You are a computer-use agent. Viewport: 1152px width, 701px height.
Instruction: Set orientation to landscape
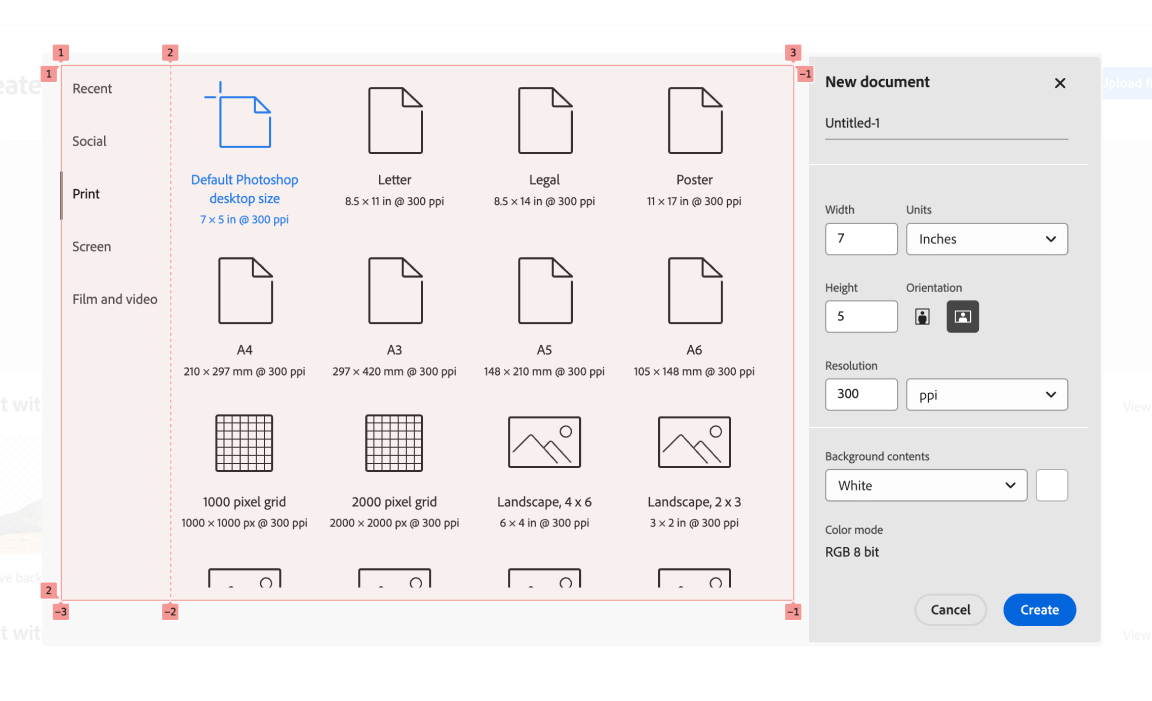(962, 317)
